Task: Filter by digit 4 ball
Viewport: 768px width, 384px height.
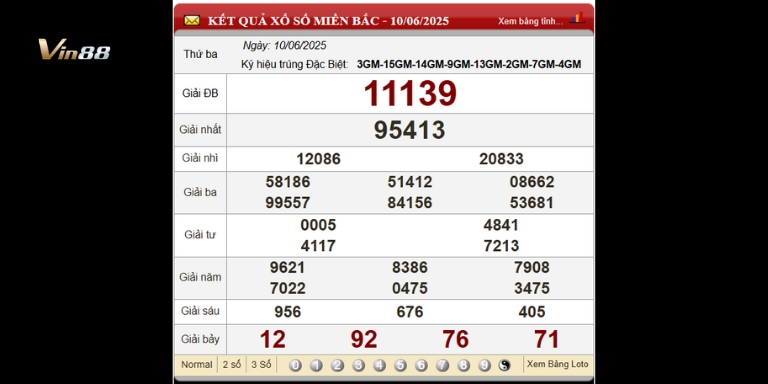Action: coord(380,365)
